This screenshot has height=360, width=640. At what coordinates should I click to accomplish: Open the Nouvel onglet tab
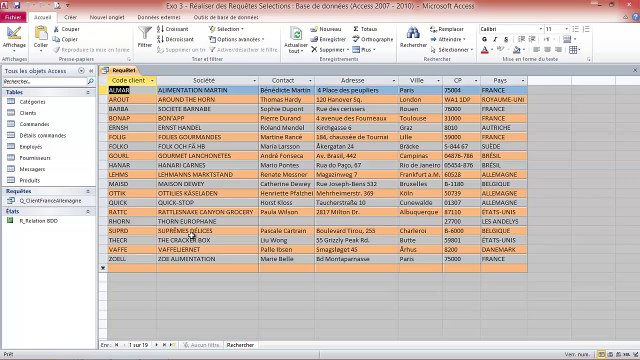coord(107,17)
